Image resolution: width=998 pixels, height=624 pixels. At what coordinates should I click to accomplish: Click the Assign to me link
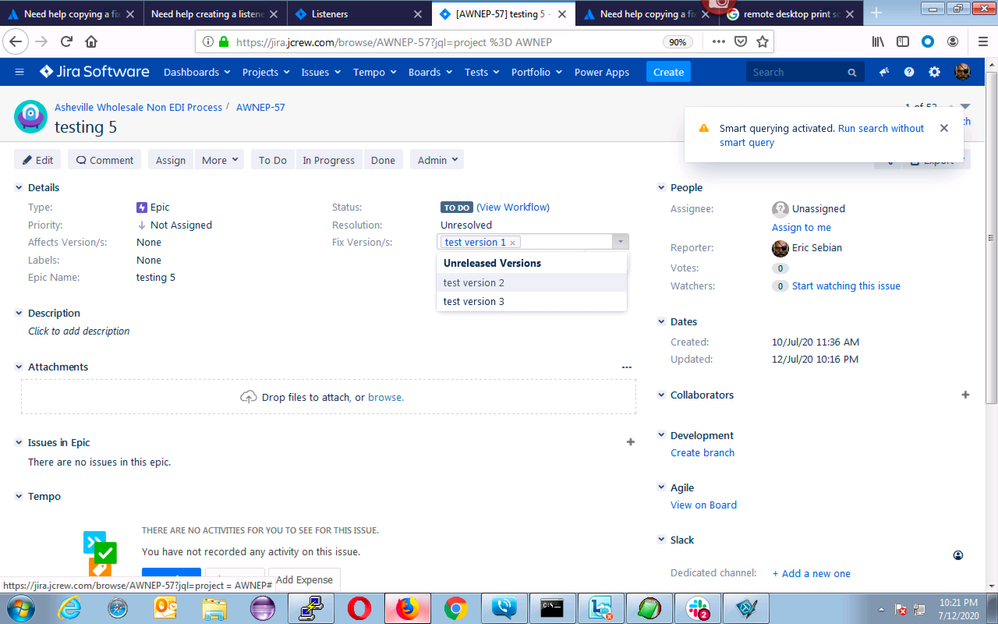tap(801, 227)
